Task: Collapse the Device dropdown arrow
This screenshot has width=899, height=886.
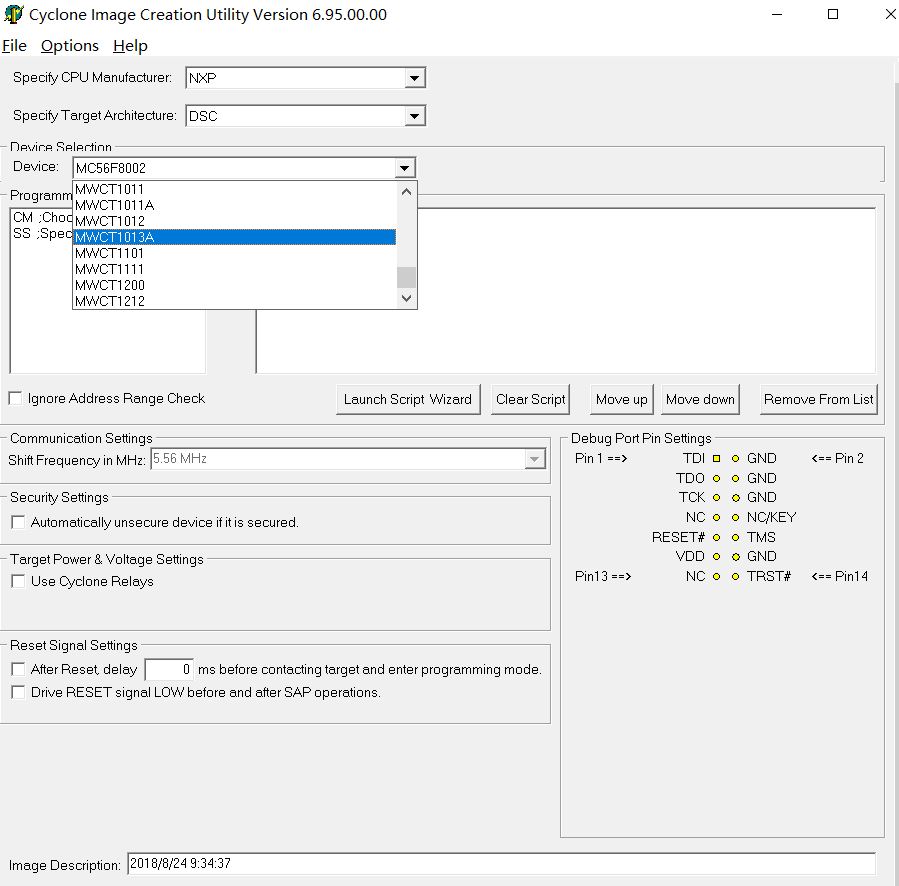Action: 404,168
